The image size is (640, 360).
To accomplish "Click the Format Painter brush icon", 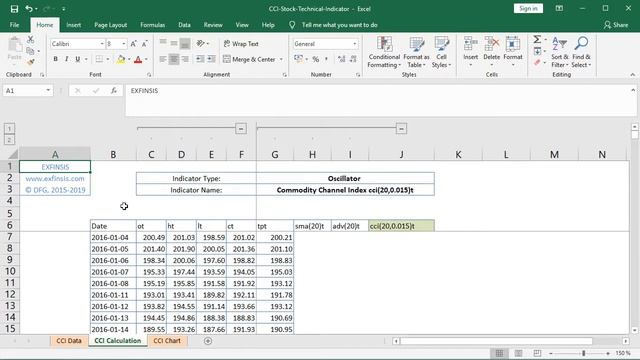I will coord(30,62).
